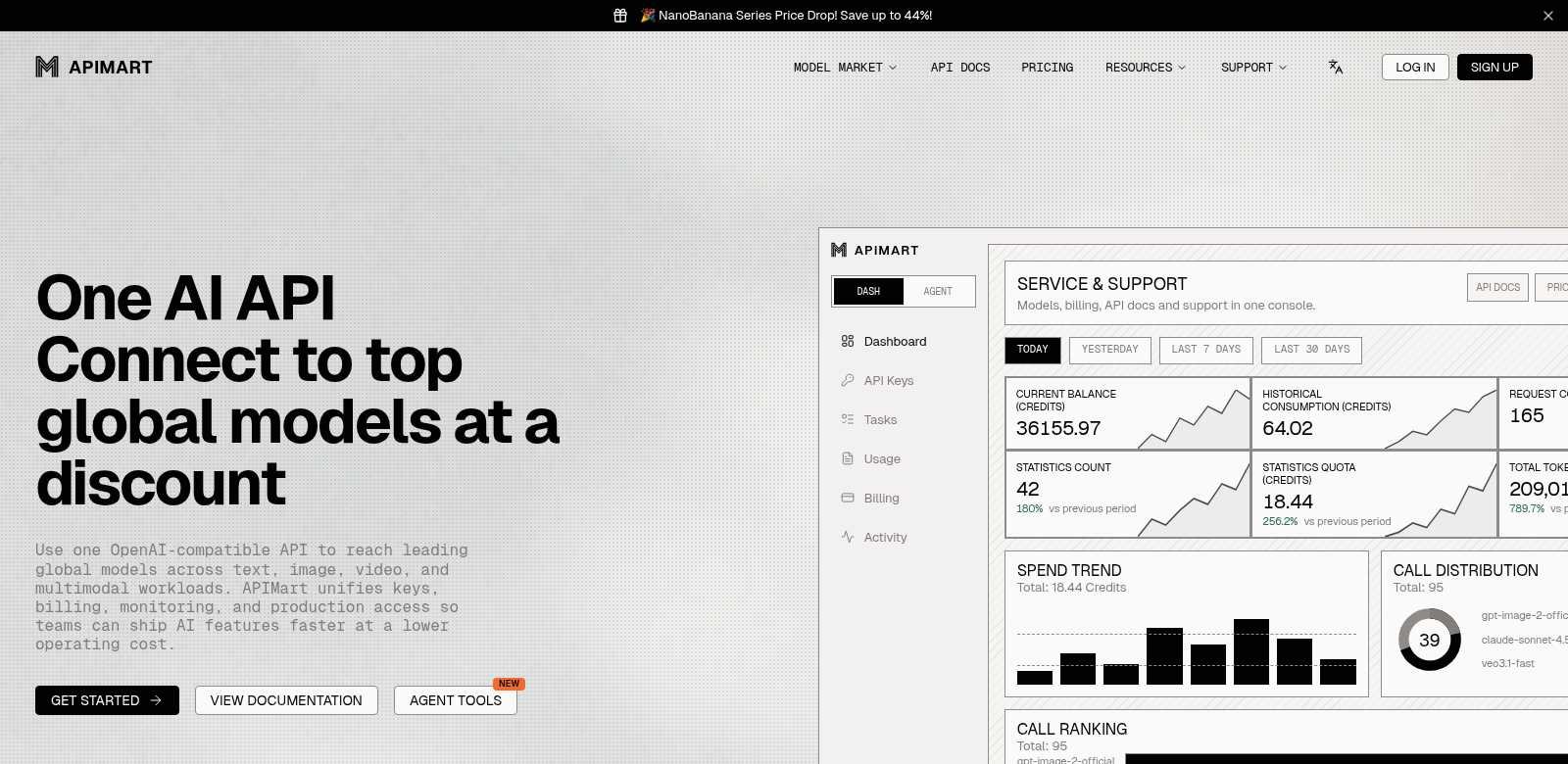Click the APIMART logo icon in header

click(x=47, y=67)
